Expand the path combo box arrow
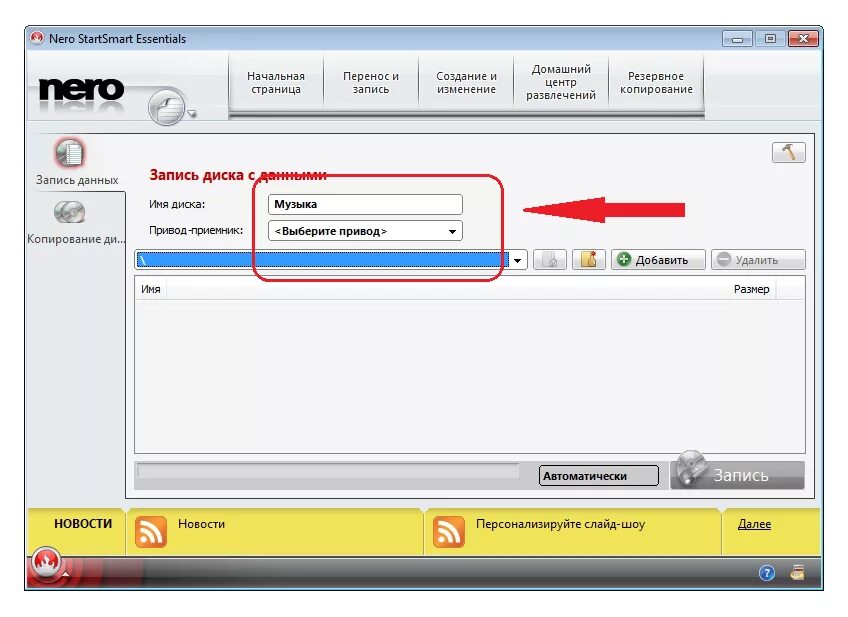 point(518,260)
